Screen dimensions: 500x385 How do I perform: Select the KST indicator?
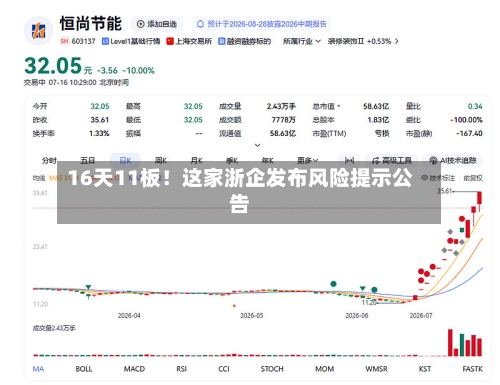pyautogui.click(x=425, y=369)
